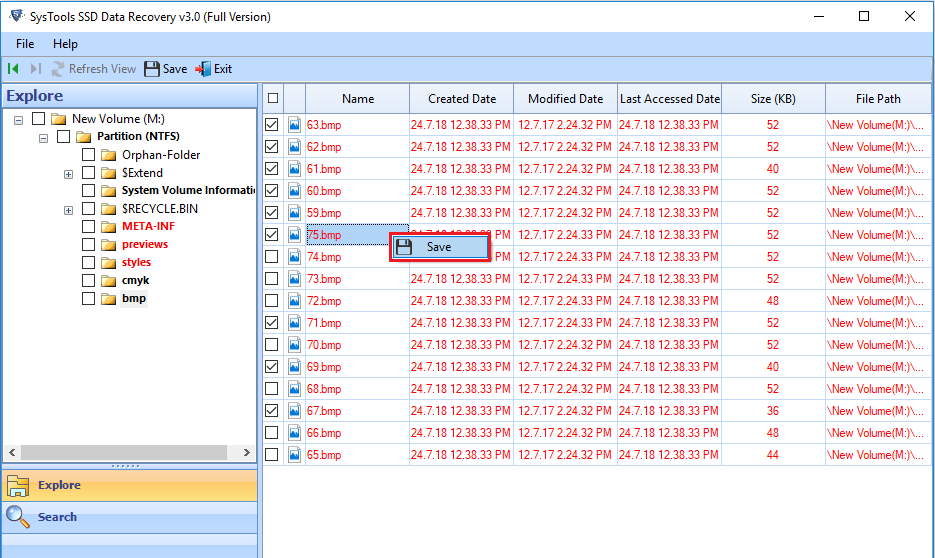The image size is (935, 558).
Task: Click the image file icon of 66.bmp
Action: (x=295, y=433)
